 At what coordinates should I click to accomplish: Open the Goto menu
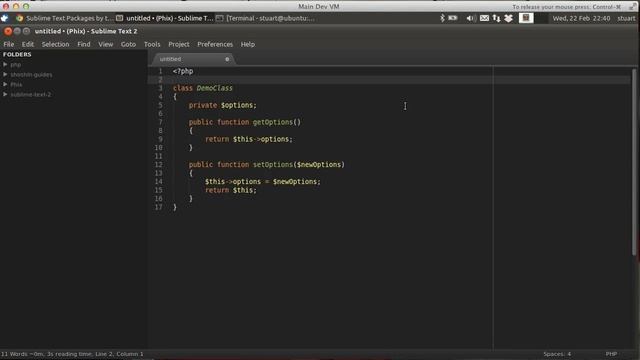tap(128, 44)
